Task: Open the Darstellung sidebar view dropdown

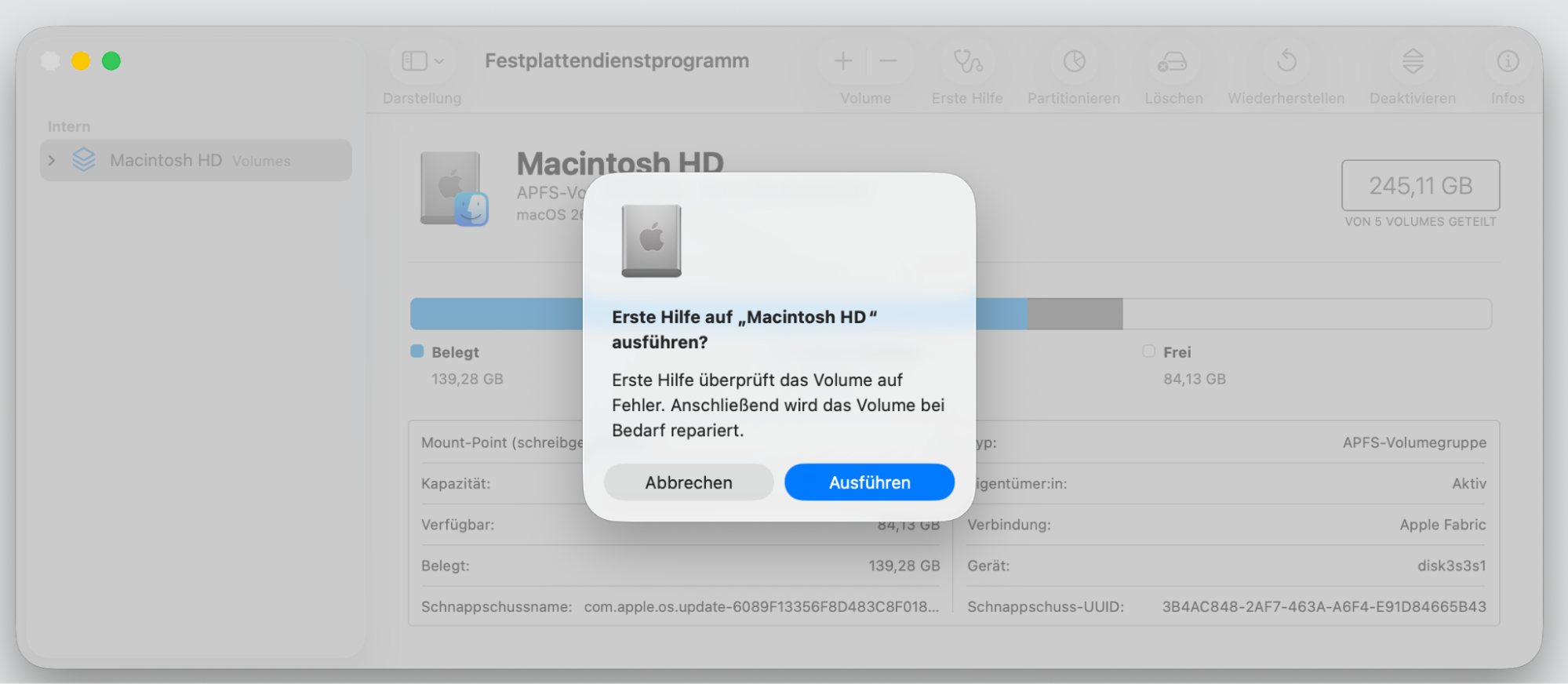Action: tap(423, 61)
